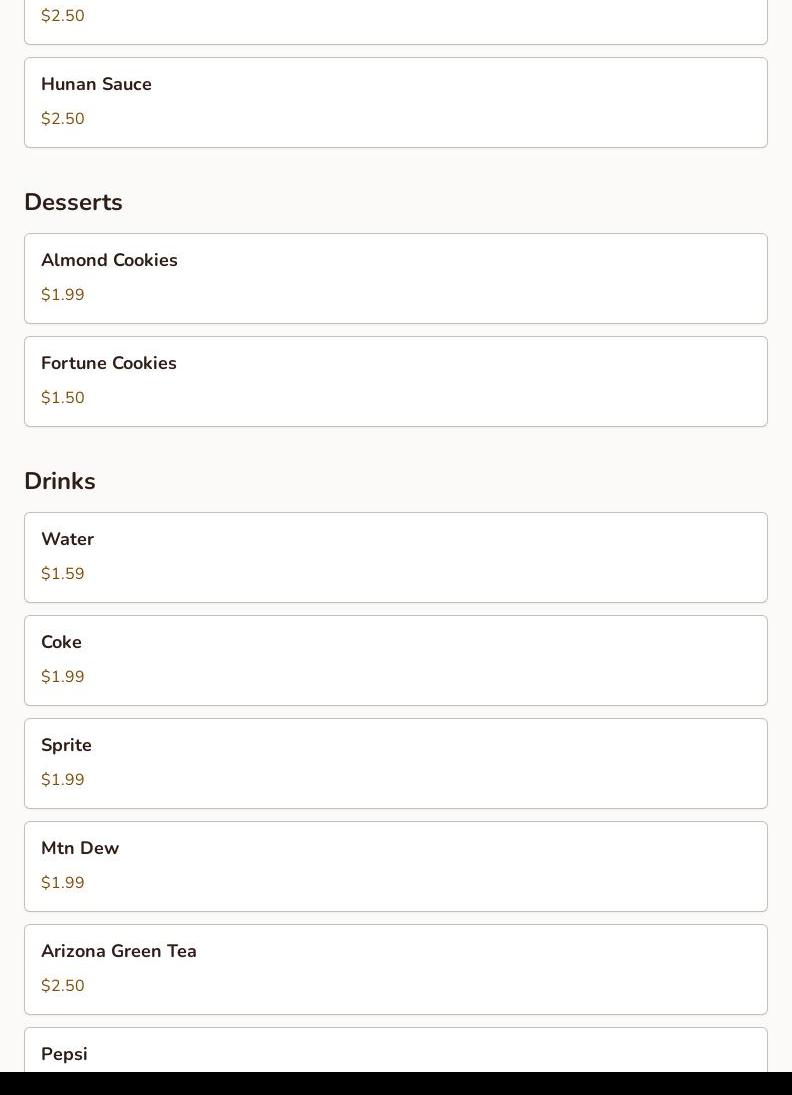
Task: Choose Fortune Cookies from the Desserts section
Action: (395, 381)
